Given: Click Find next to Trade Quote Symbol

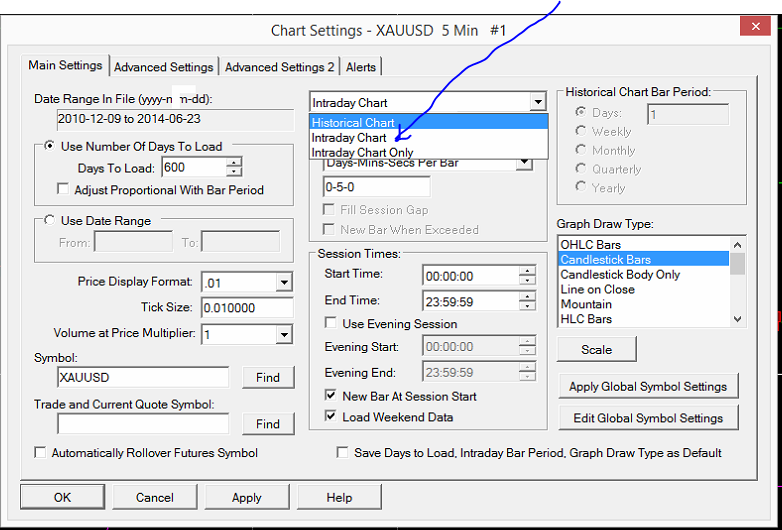Looking at the screenshot, I should [268, 424].
